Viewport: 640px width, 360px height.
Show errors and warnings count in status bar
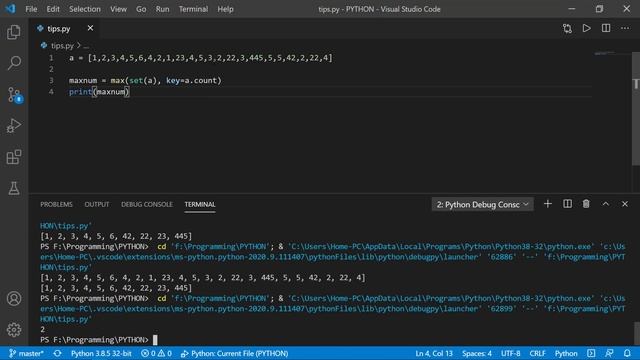coord(156,353)
